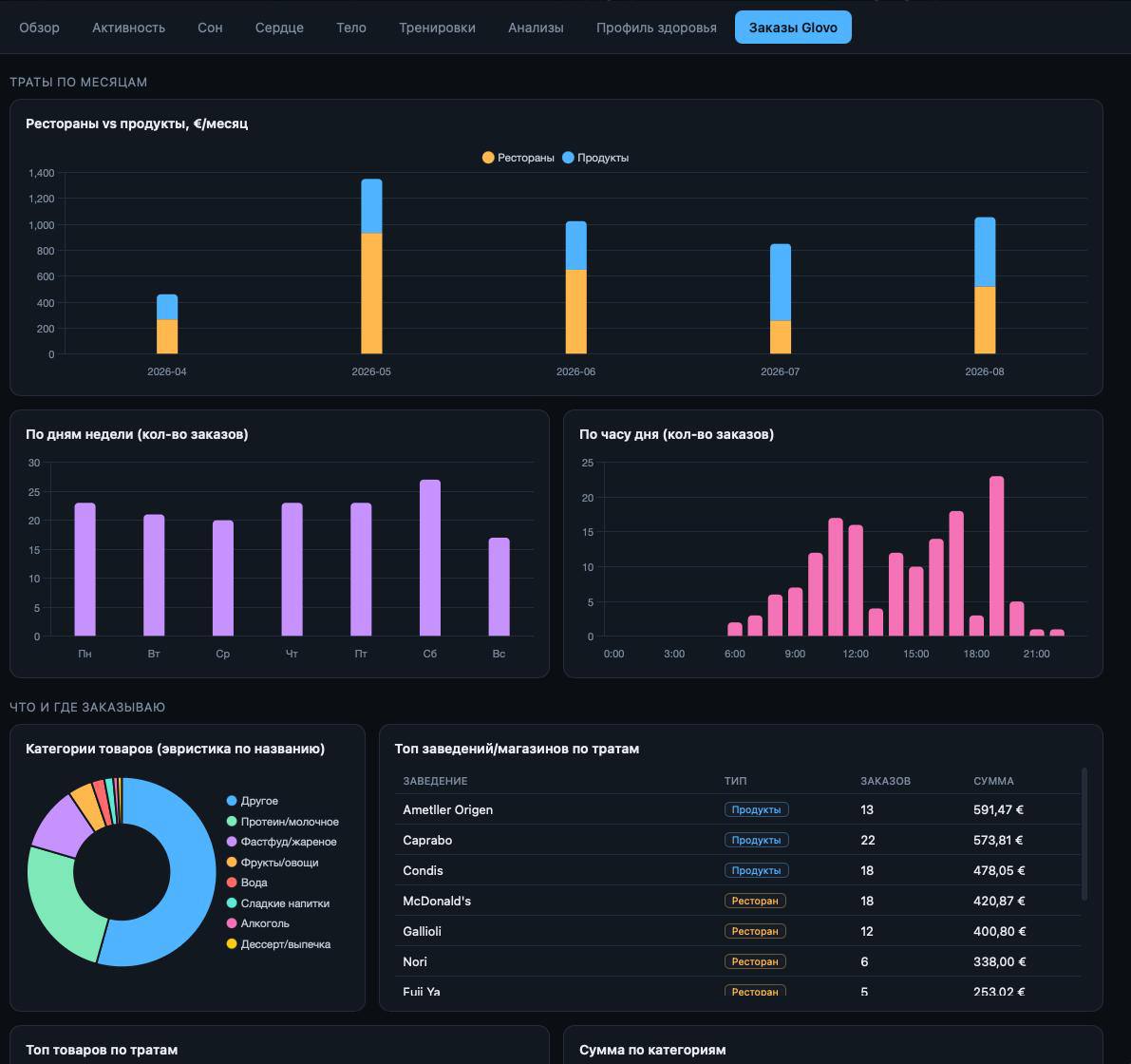Viewport: 1131px width, 1064px height.
Task: Click the 338,00 € amount cell
Action: tap(999, 960)
